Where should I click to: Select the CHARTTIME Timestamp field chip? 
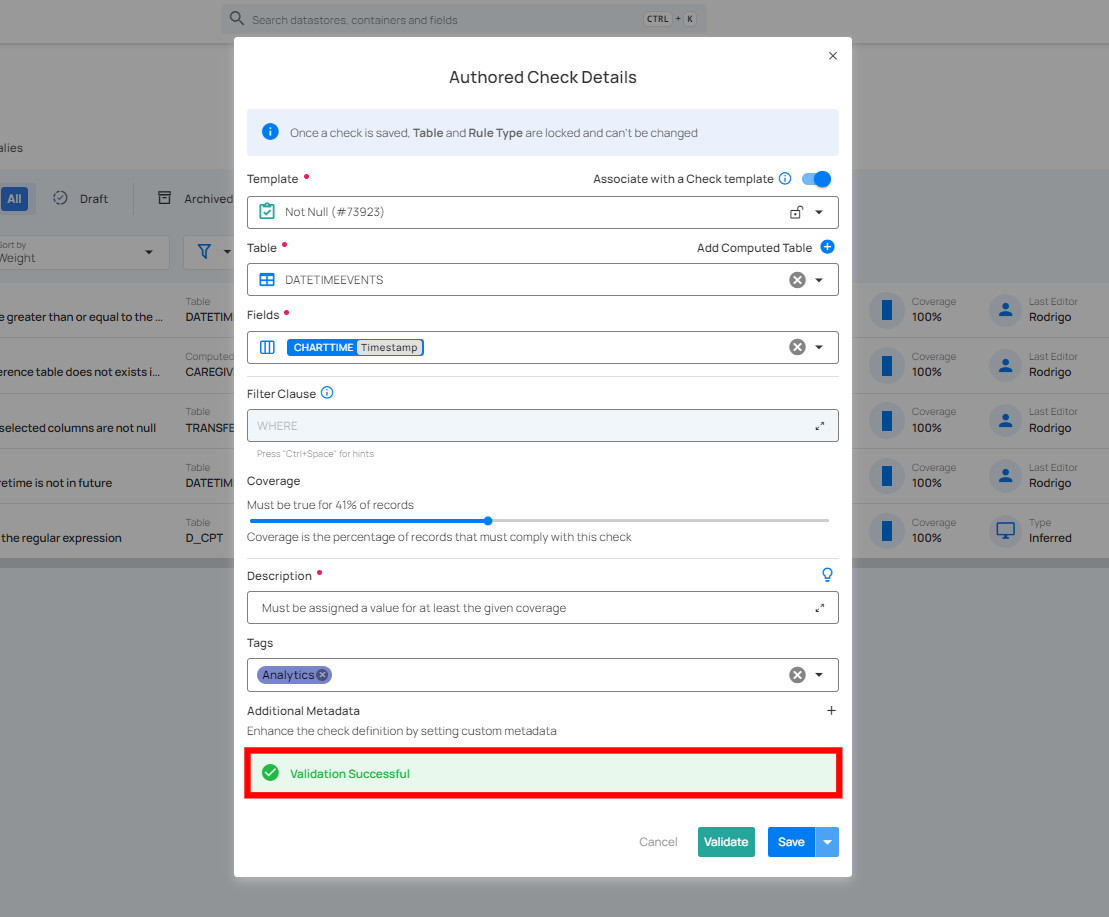(x=355, y=347)
